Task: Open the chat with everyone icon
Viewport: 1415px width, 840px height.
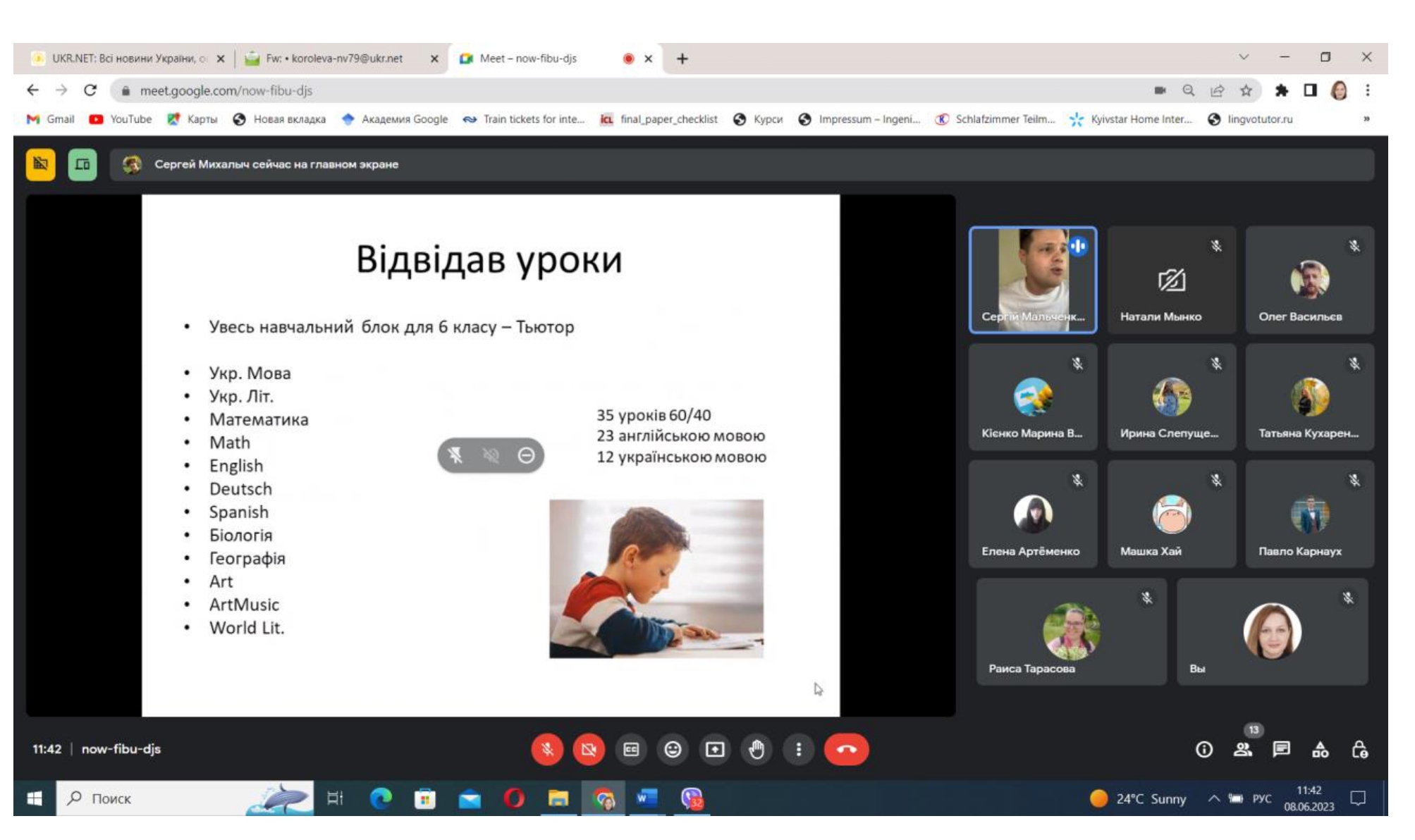Action: click(1281, 750)
